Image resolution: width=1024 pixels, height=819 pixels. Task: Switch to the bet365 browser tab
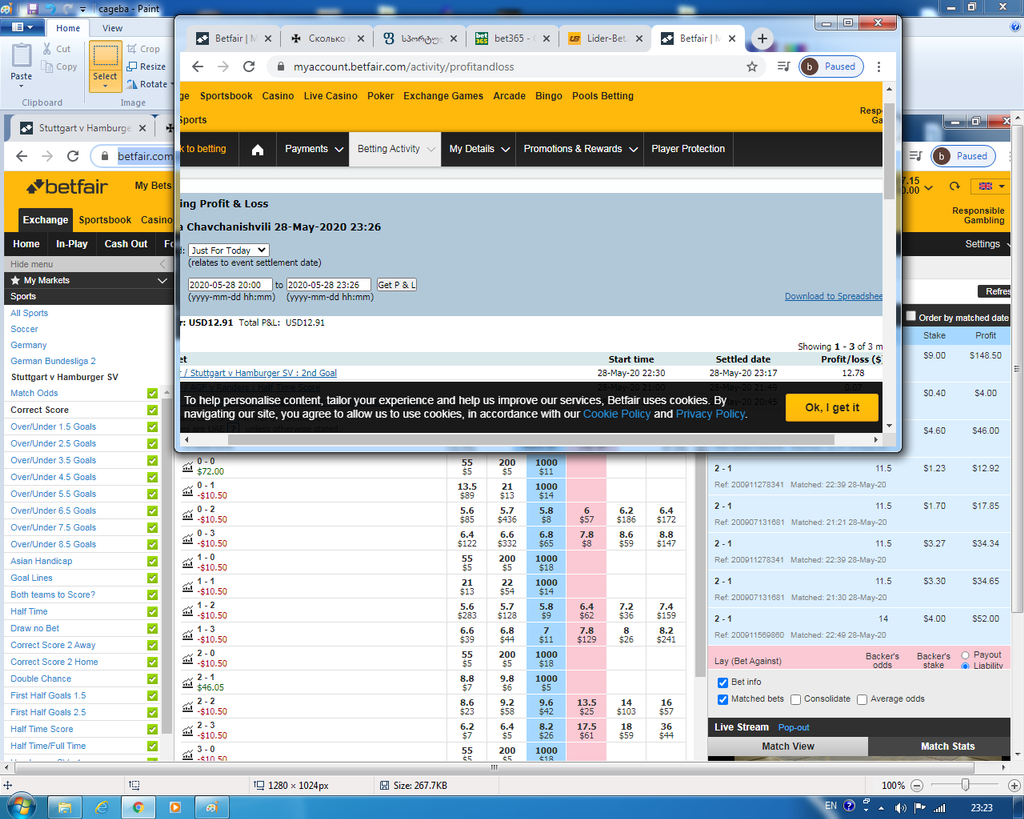click(x=513, y=39)
